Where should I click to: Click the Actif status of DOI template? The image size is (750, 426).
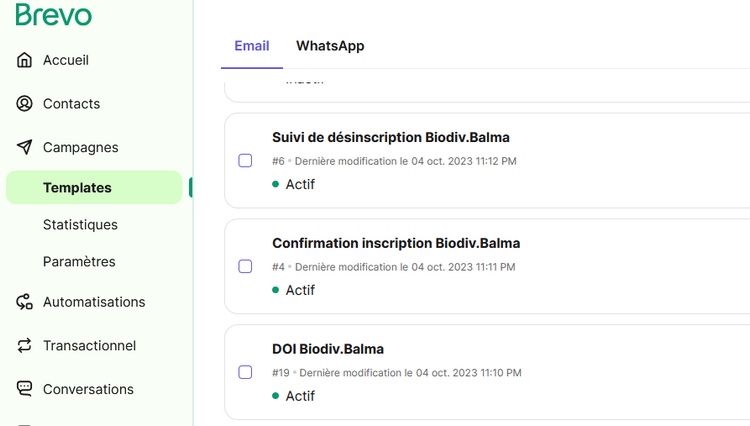pyautogui.click(x=299, y=396)
